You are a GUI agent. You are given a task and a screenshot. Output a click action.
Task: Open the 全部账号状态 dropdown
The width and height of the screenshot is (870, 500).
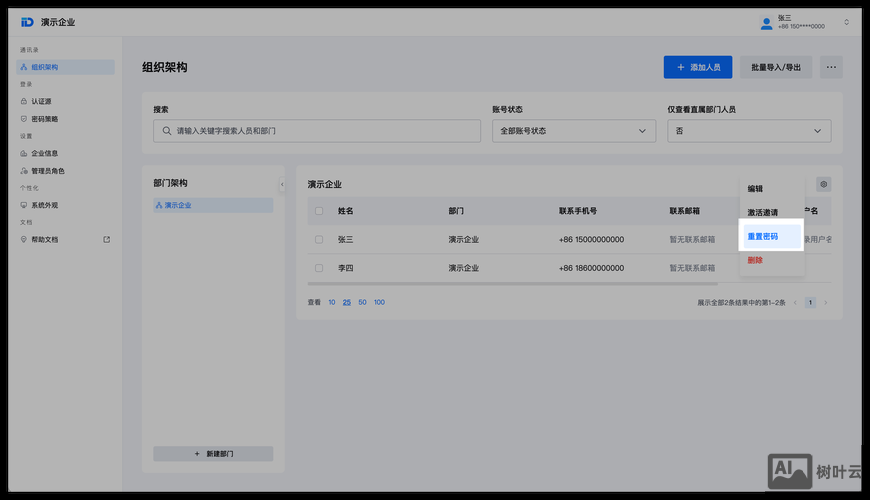point(574,131)
